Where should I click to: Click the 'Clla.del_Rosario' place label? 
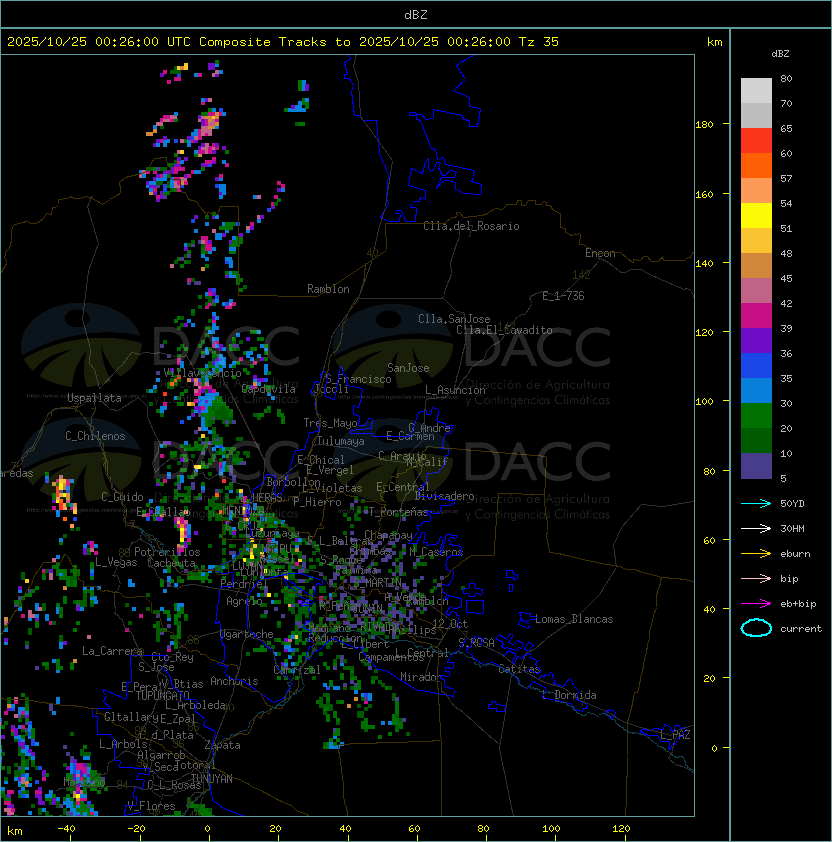click(471, 226)
